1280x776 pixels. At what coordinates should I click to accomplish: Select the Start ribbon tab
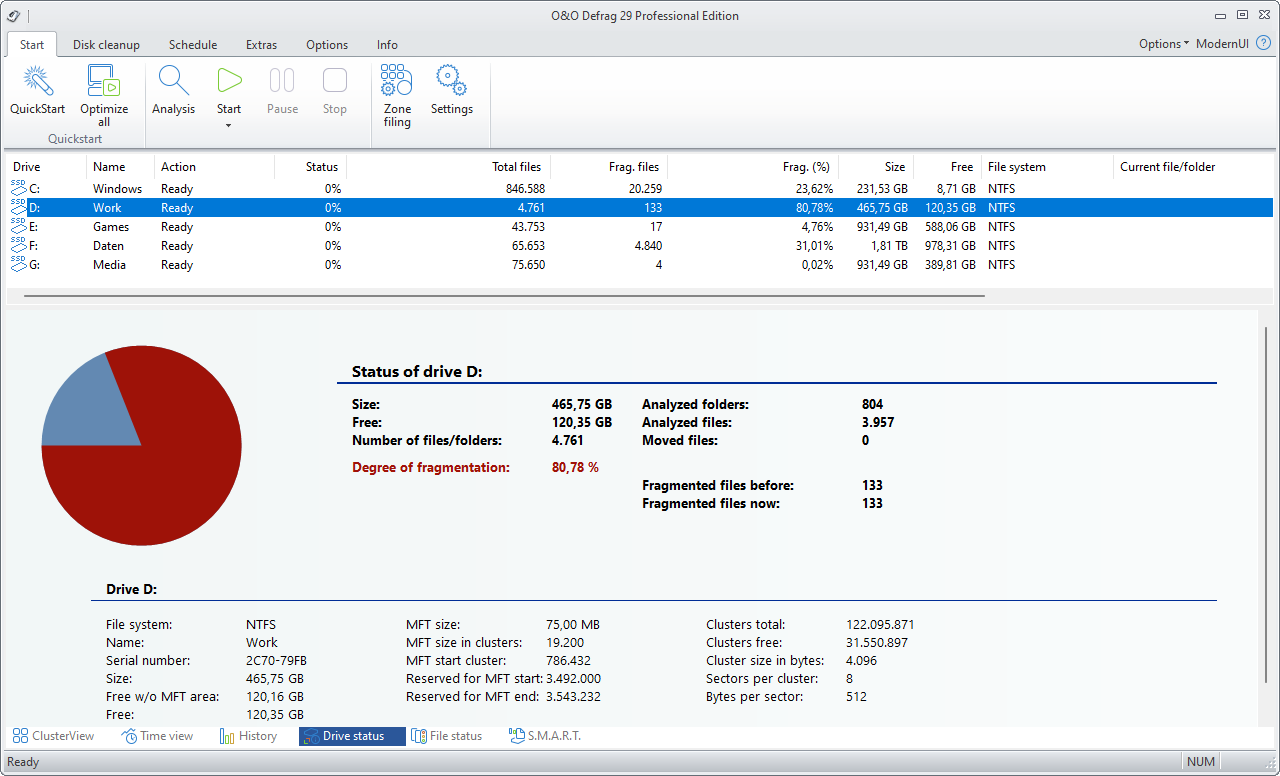point(32,45)
